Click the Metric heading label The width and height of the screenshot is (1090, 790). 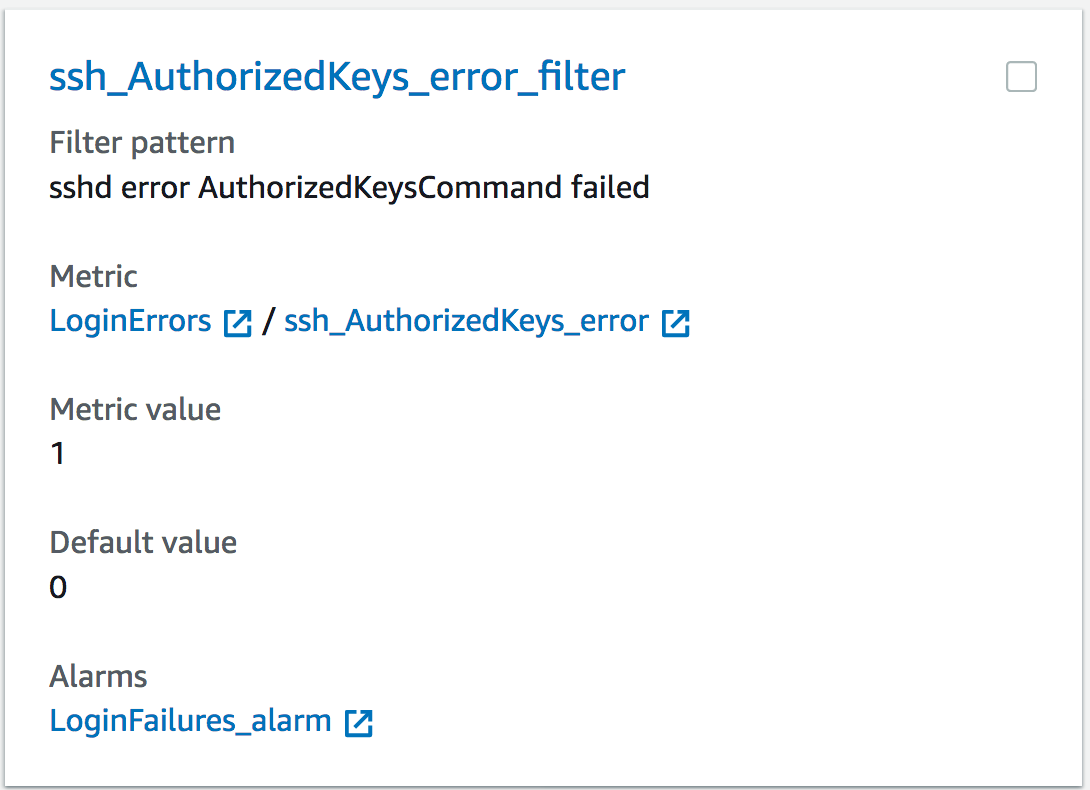[94, 277]
